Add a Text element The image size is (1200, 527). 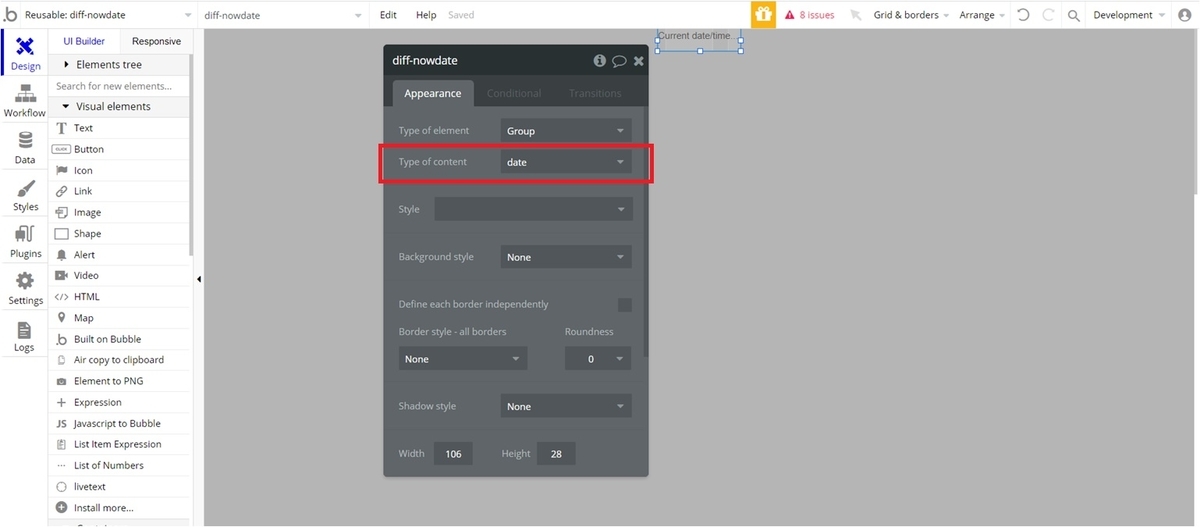pos(119,128)
